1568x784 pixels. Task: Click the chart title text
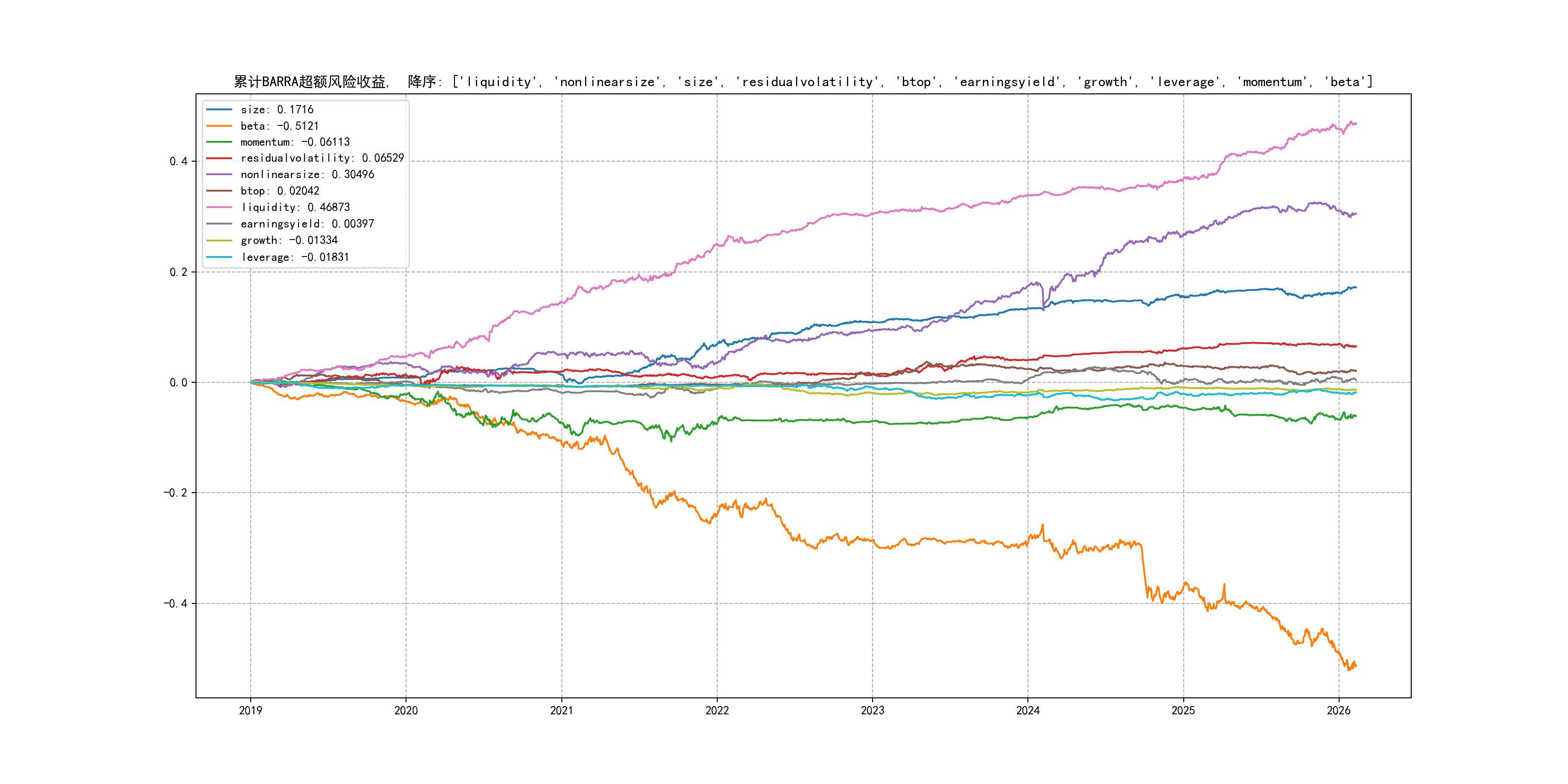[x=803, y=82]
